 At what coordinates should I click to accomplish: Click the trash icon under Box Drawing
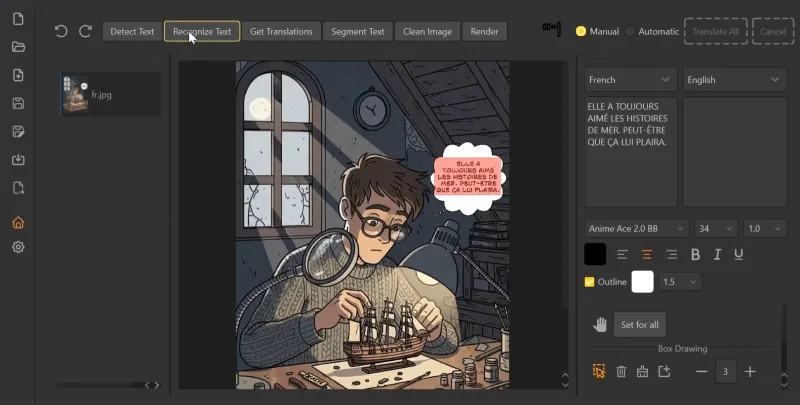[621, 371]
